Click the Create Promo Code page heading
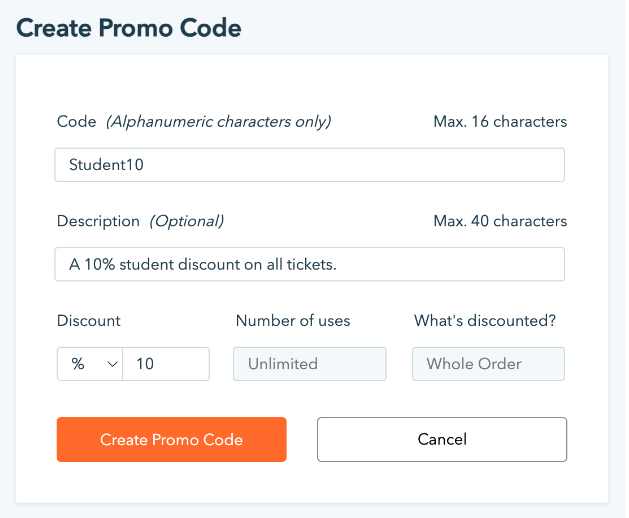 (129, 28)
